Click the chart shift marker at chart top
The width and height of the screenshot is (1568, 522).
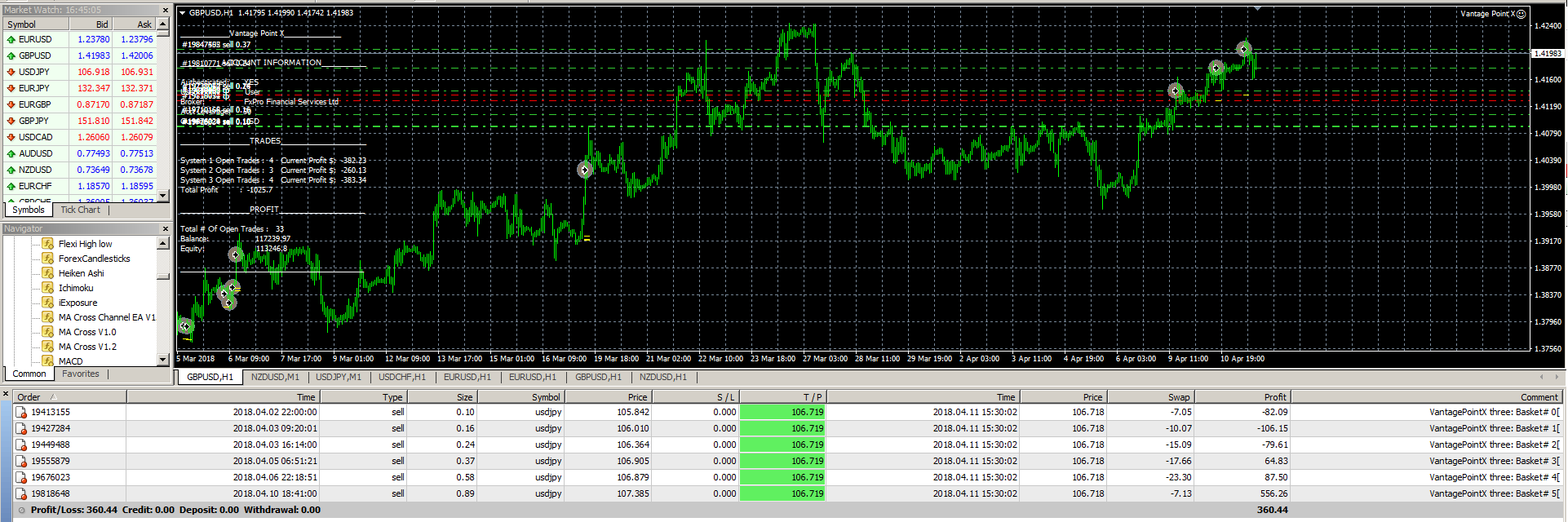tap(1257, 8)
